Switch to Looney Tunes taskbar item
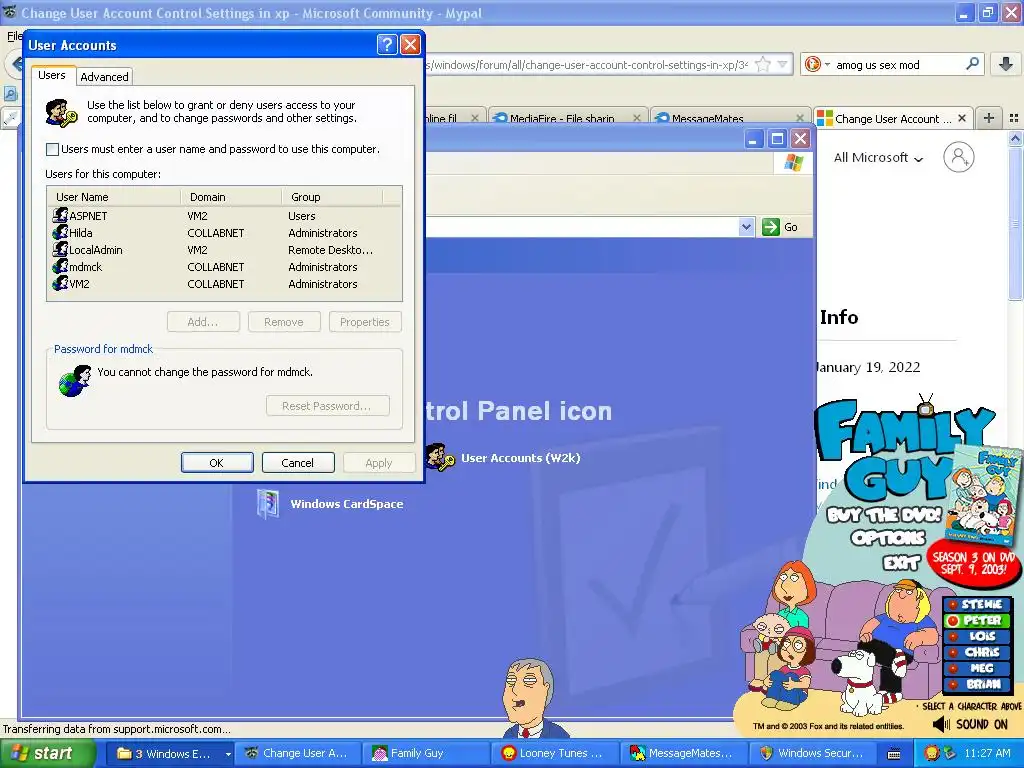 click(x=554, y=754)
